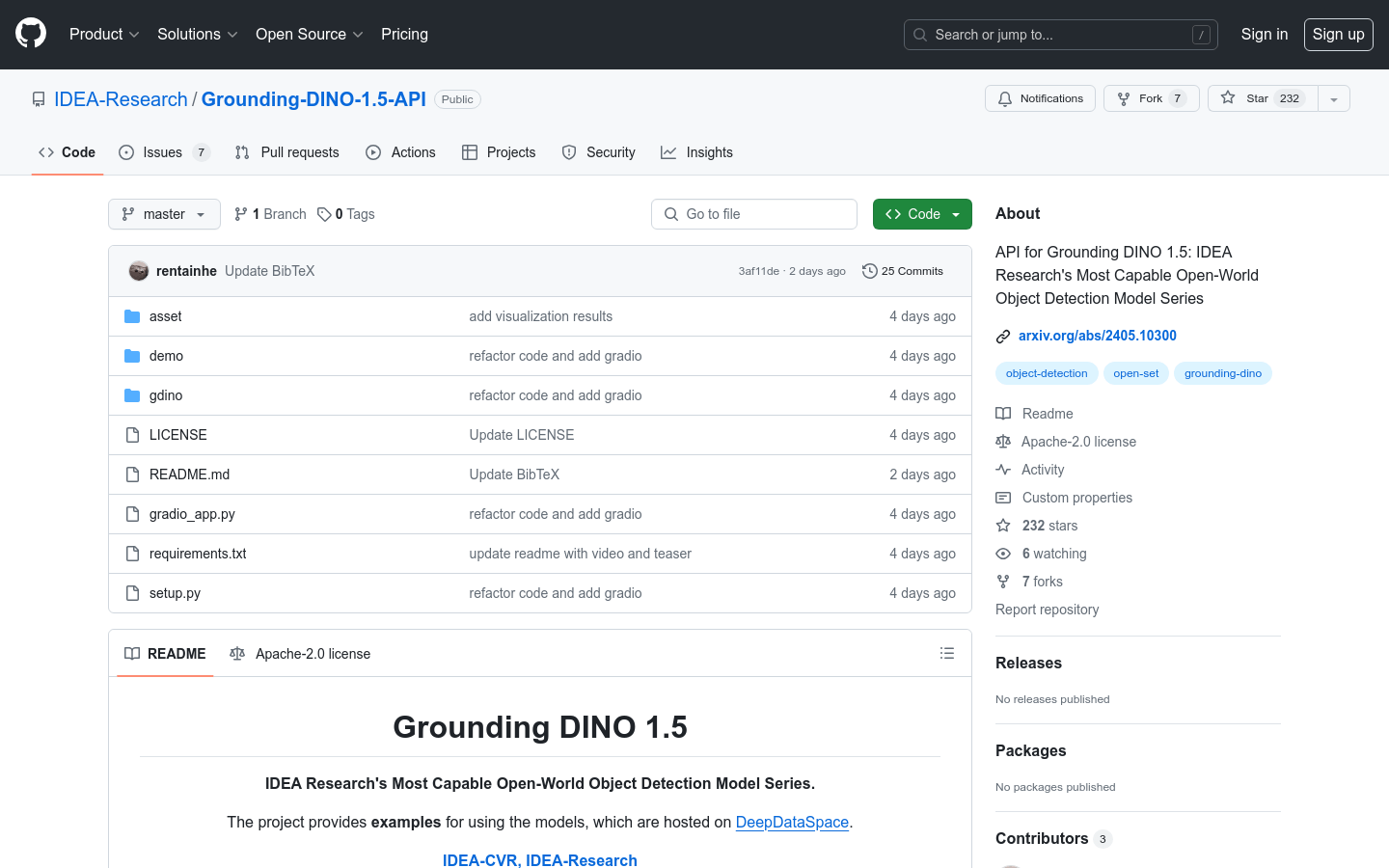Click the asset folder icon
The width and height of the screenshot is (1389, 868).
point(132,316)
